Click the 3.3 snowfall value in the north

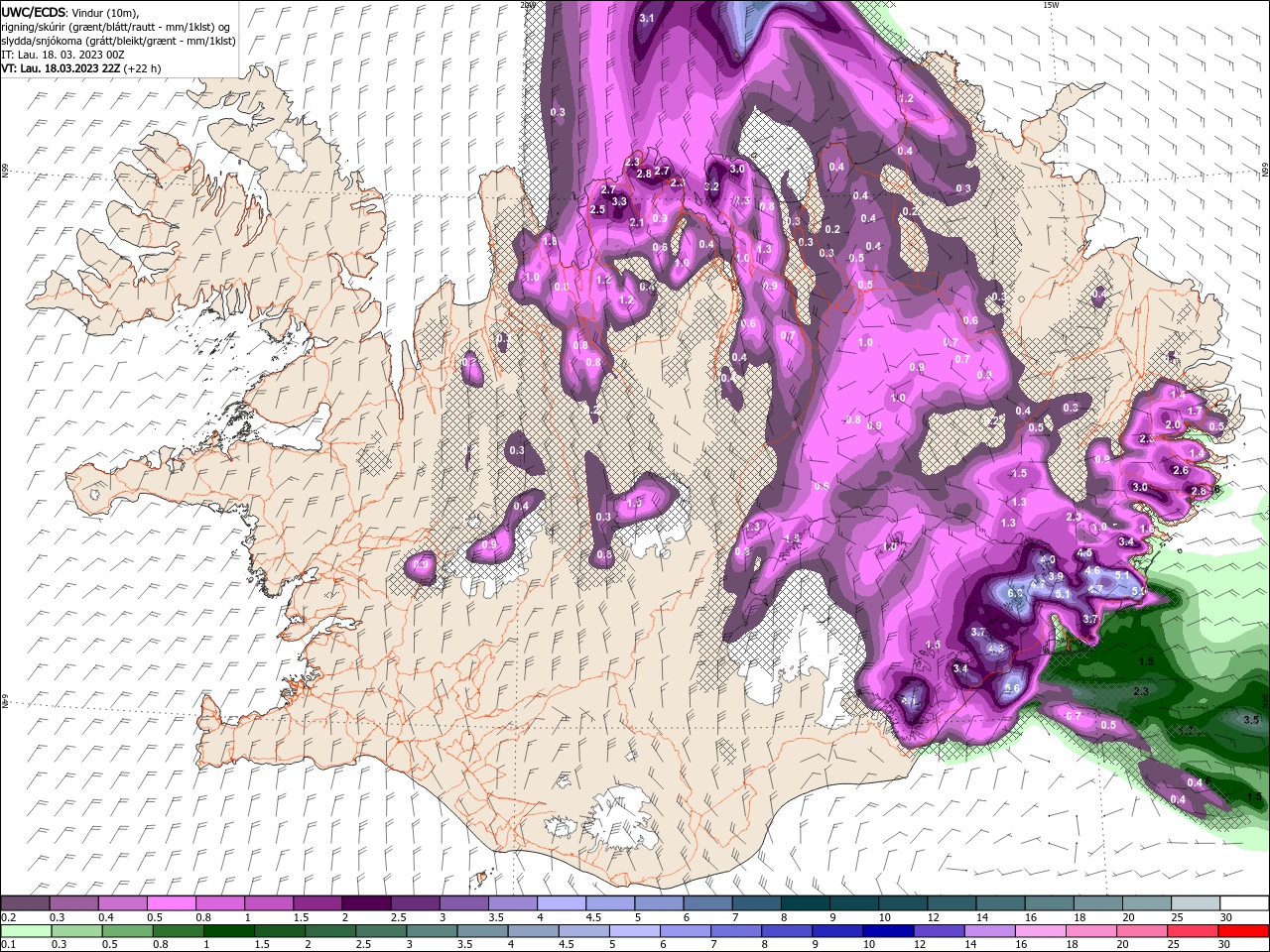619,201
